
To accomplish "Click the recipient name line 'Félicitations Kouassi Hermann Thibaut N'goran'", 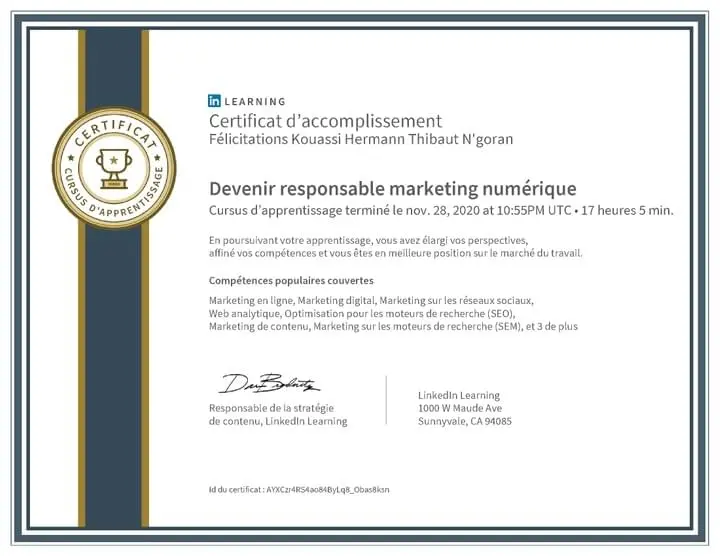I will click(361, 139).
